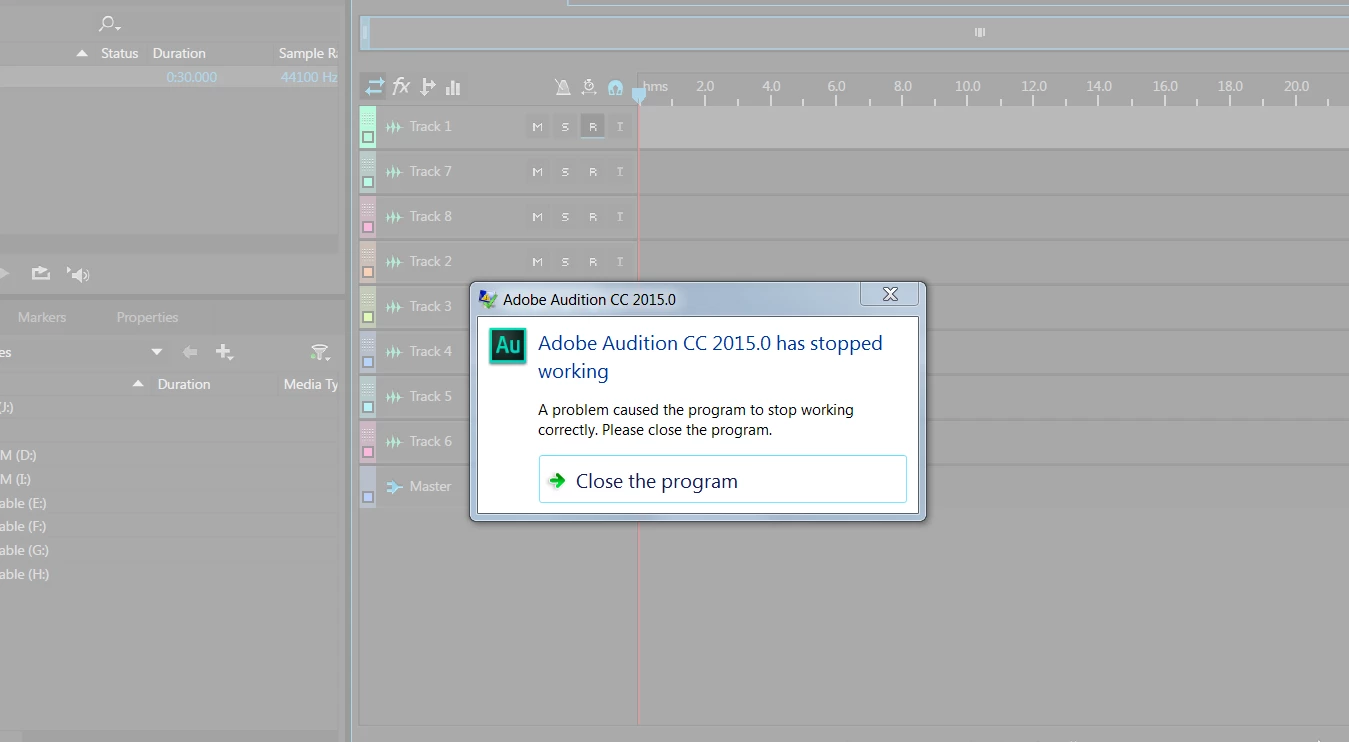Click the 44100 Hz sample rate value
Image resolution: width=1349 pixels, height=742 pixels.
(309, 77)
